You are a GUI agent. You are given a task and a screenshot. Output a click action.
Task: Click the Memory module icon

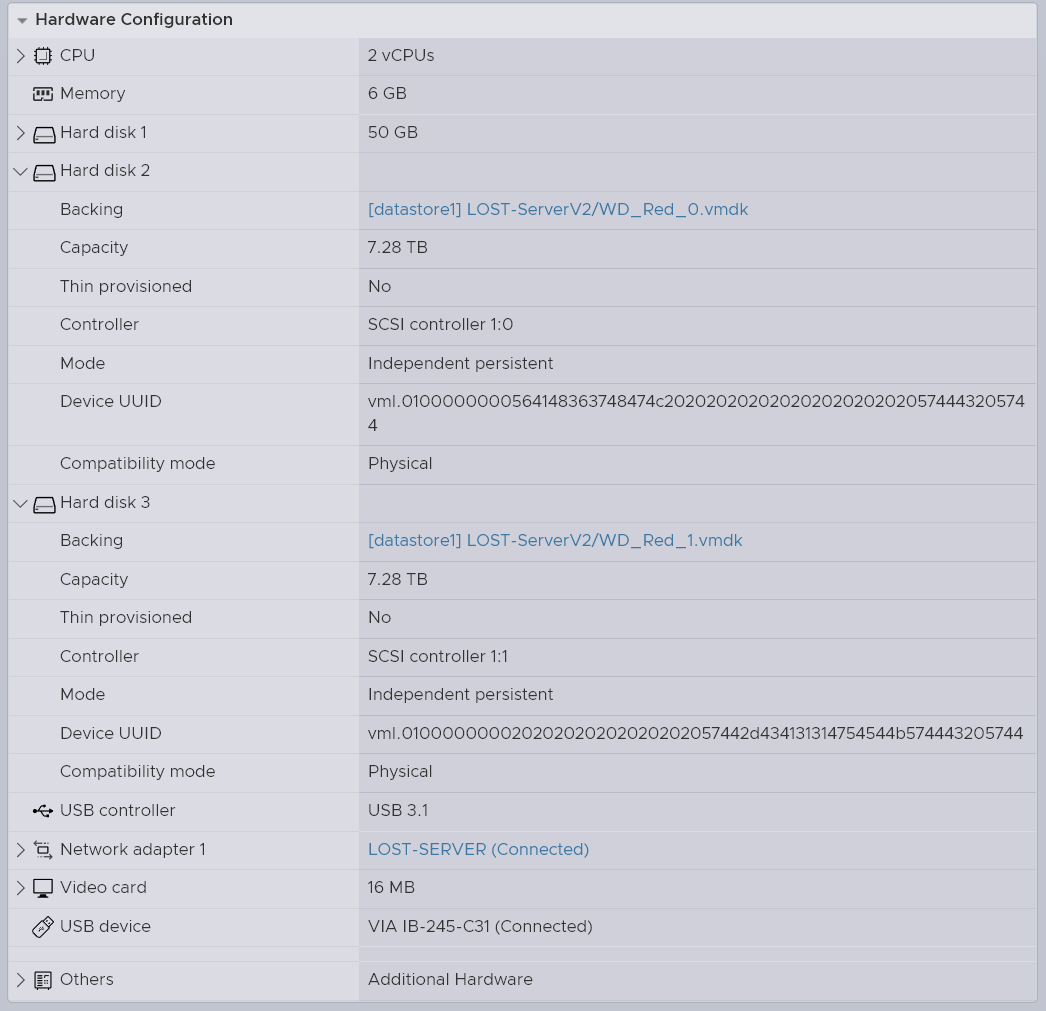click(43, 93)
